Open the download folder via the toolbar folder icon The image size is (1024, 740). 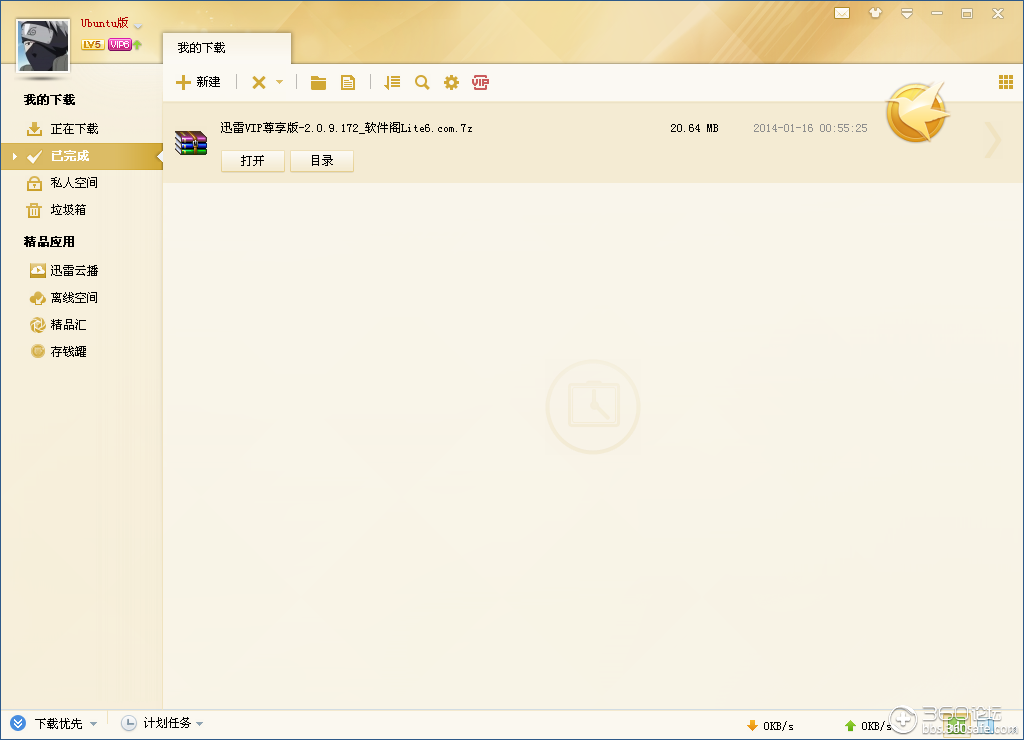coord(318,82)
